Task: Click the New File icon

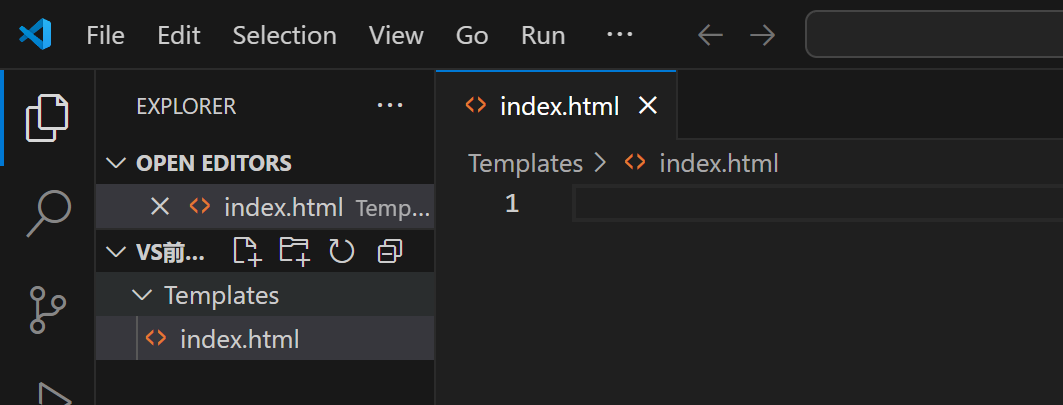Action: point(247,251)
